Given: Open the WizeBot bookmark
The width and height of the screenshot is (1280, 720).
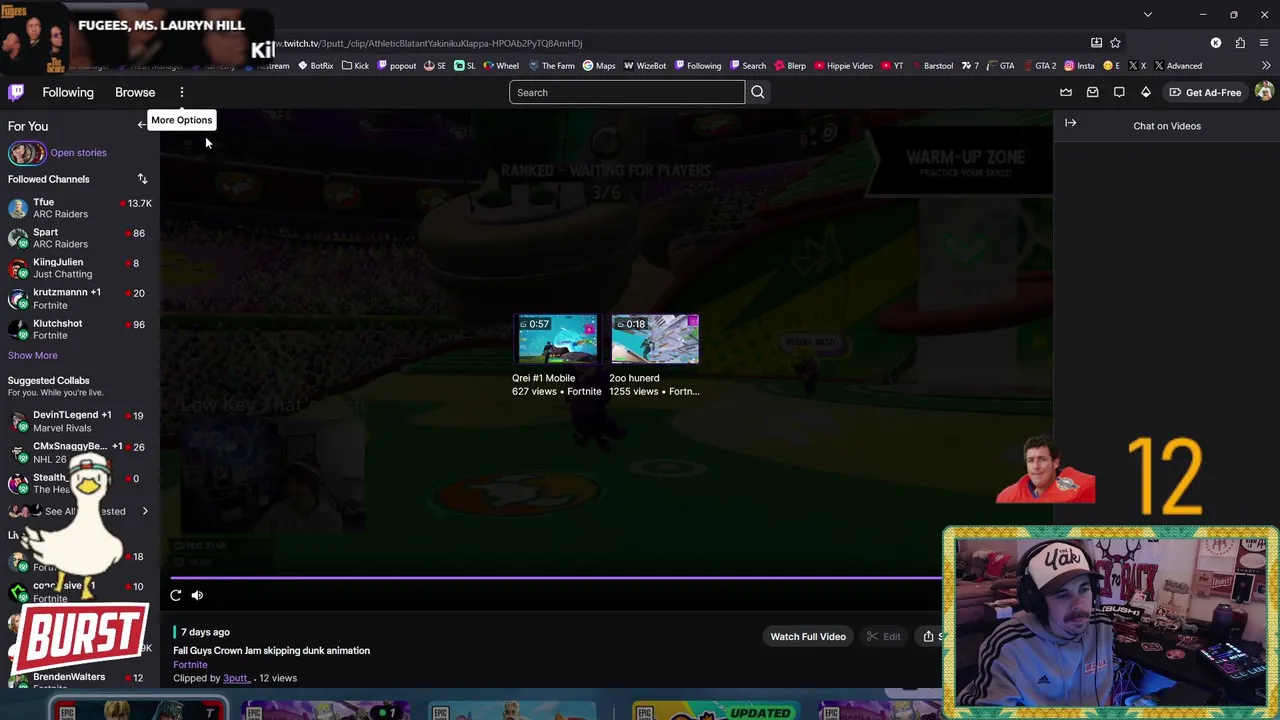Looking at the screenshot, I should point(645,66).
